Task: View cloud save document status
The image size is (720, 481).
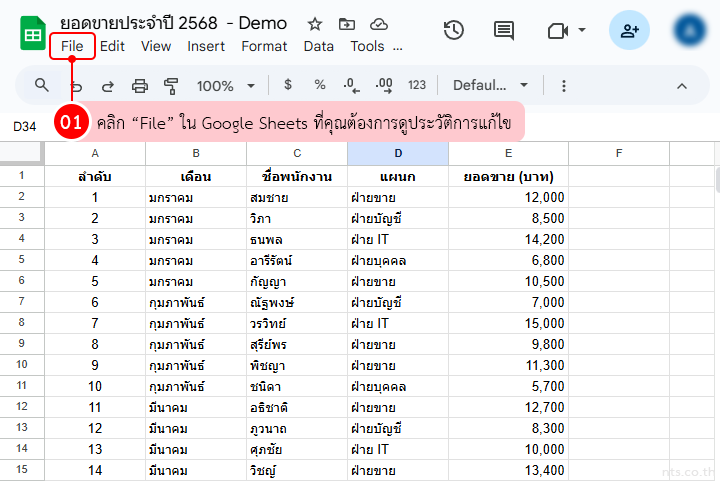Action: click(378, 24)
